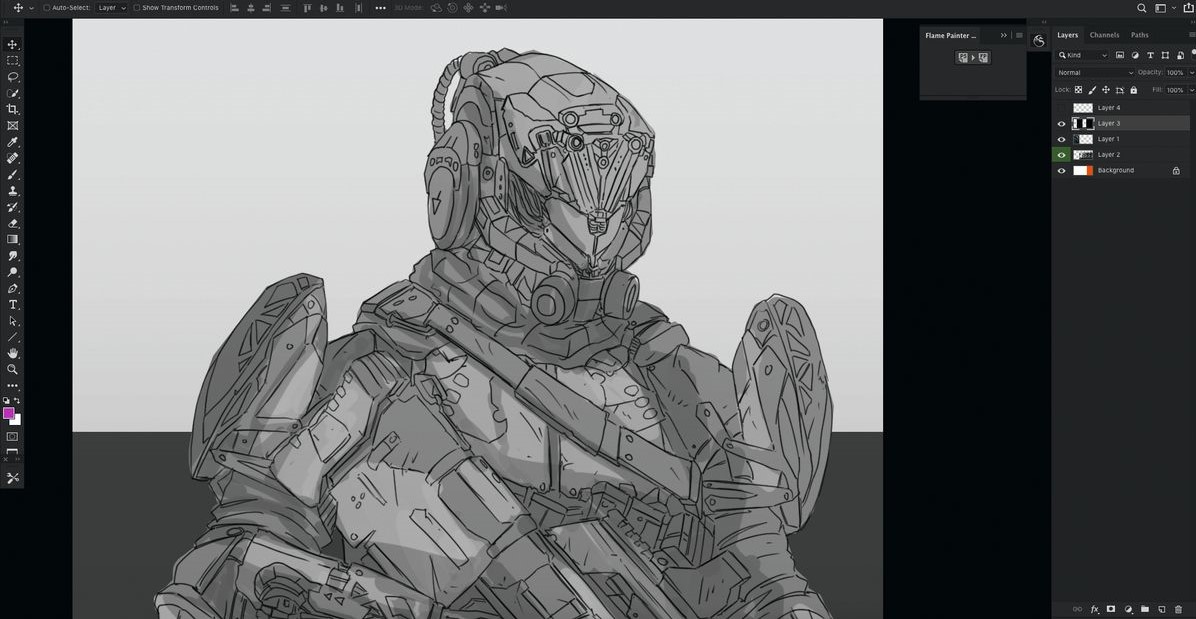Viewport: 1196px width, 619px height.
Task: Hide Layer 2 using its eye icon
Action: click(1061, 155)
